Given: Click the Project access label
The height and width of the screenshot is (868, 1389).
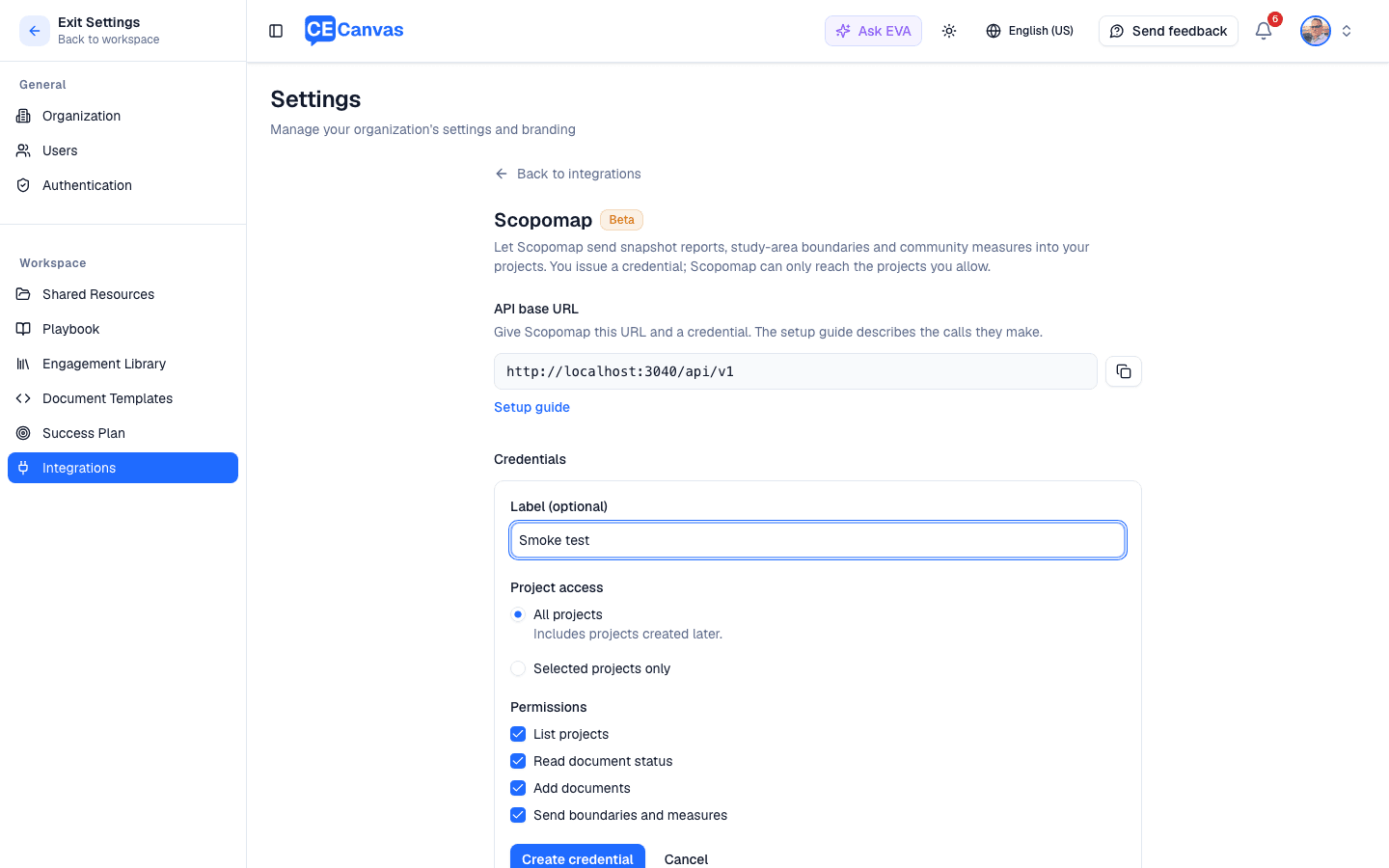Looking at the screenshot, I should tap(557, 587).
